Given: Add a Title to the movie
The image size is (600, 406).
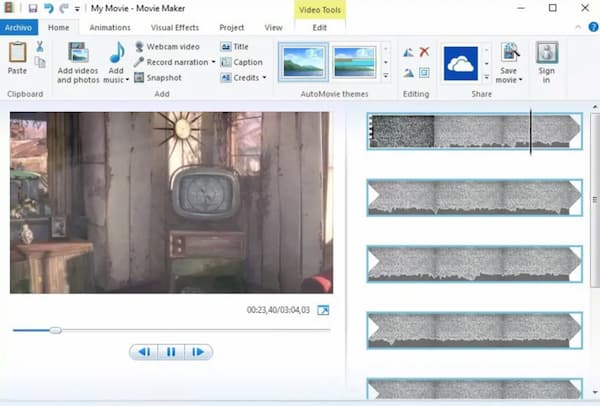Looking at the screenshot, I should coord(235,47).
